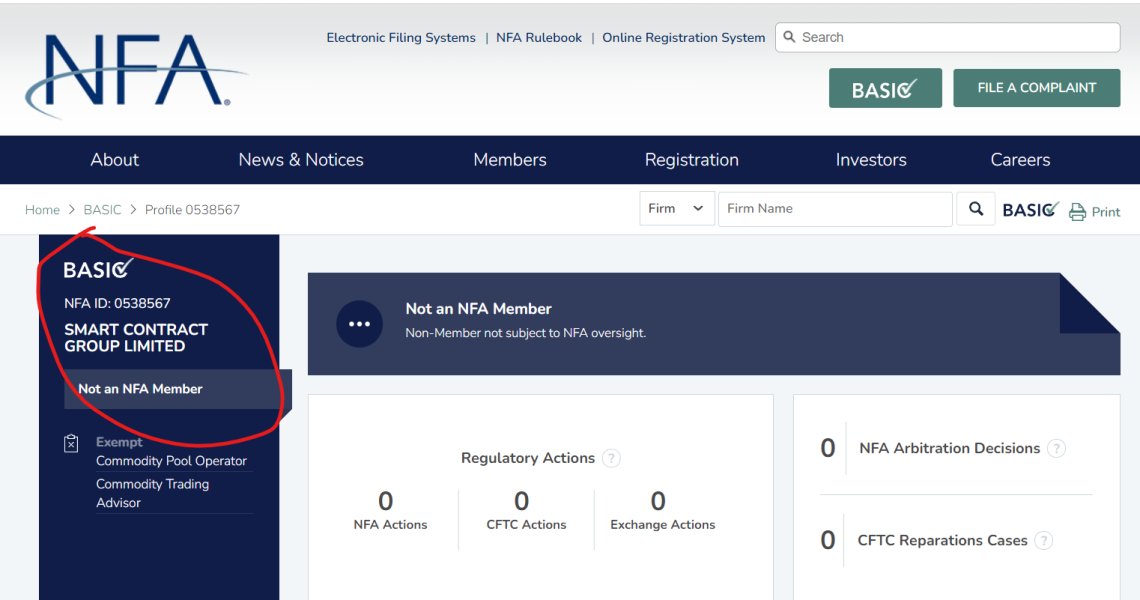Click the Non-Member not subject to NFA oversight text
This screenshot has width=1140, height=600.
coord(526,333)
